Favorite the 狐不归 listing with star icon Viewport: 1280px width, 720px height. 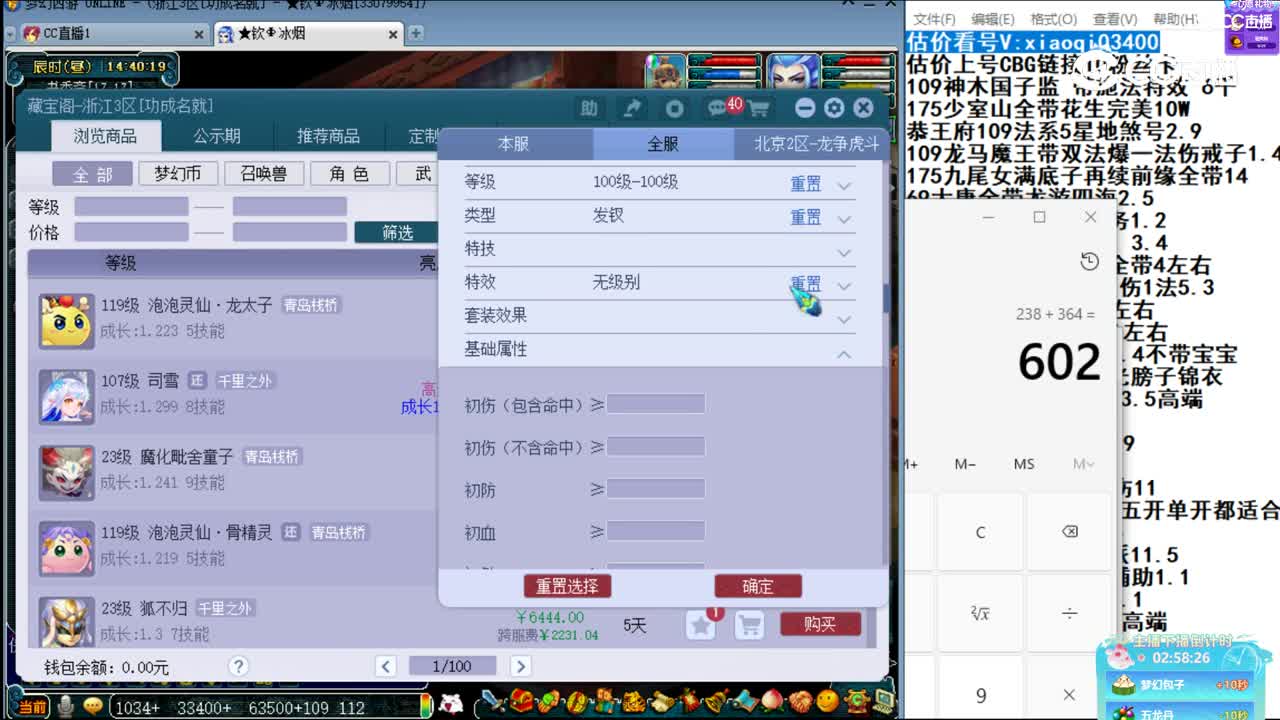pos(701,625)
